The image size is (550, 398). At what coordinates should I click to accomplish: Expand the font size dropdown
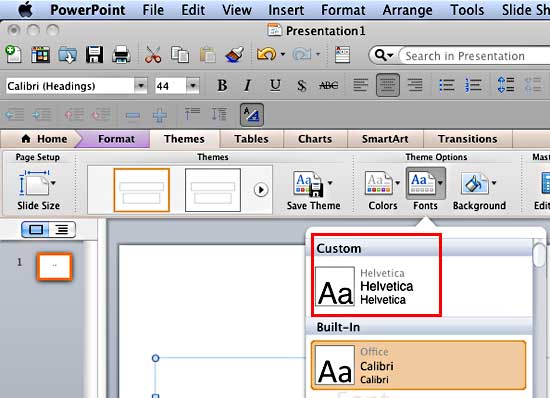click(x=193, y=86)
